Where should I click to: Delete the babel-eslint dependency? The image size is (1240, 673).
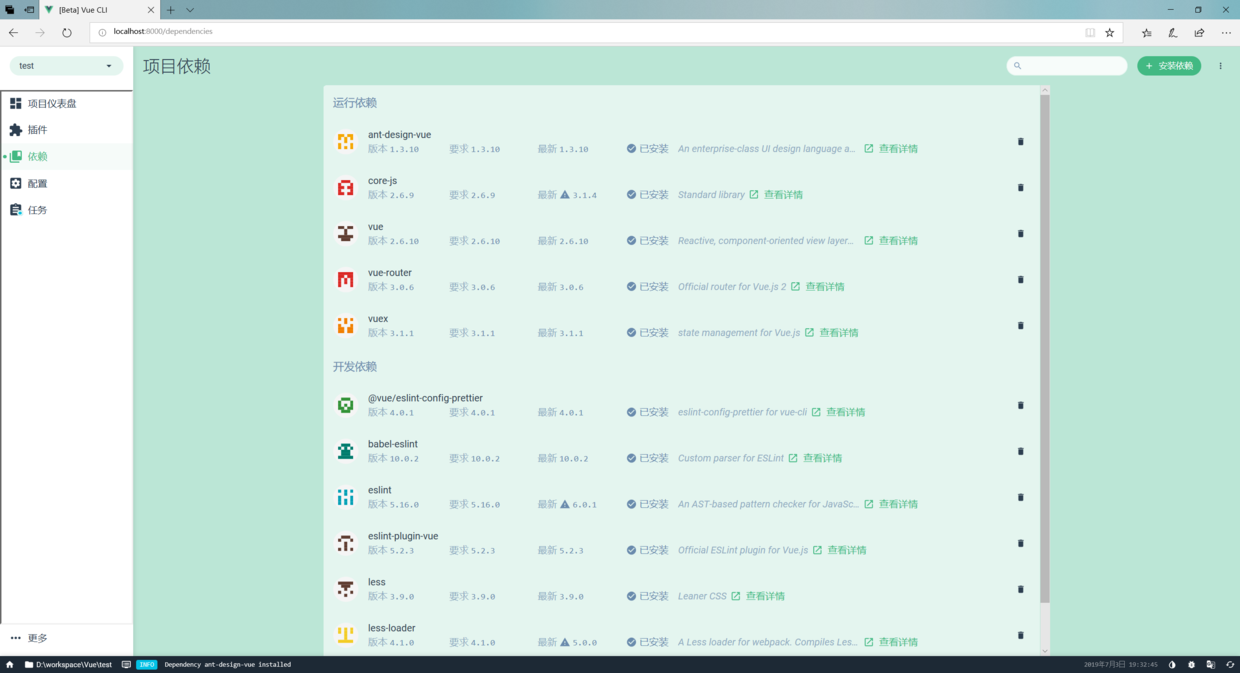pyautogui.click(x=1020, y=452)
